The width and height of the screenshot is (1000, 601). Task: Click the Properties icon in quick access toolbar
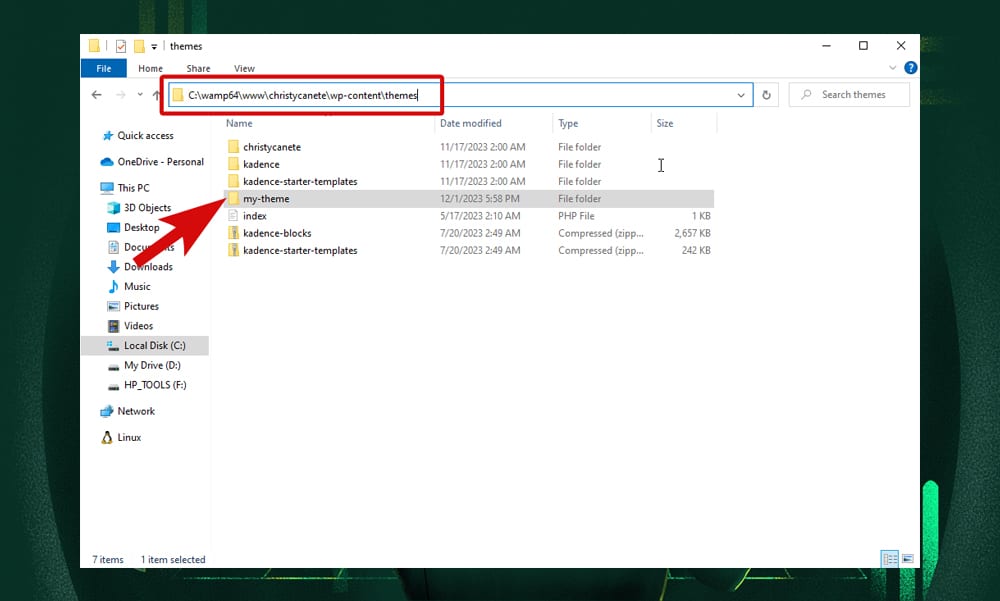(x=121, y=46)
